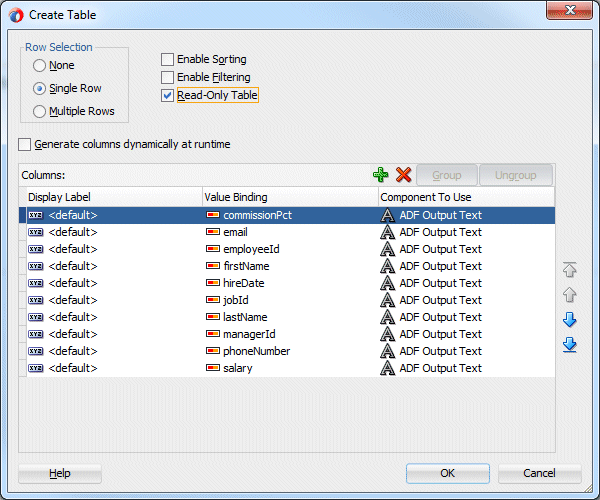The height and width of the screenshot is (500, 600).
Task: Enable the Sorting checkbox
Action: coord(167,59)
